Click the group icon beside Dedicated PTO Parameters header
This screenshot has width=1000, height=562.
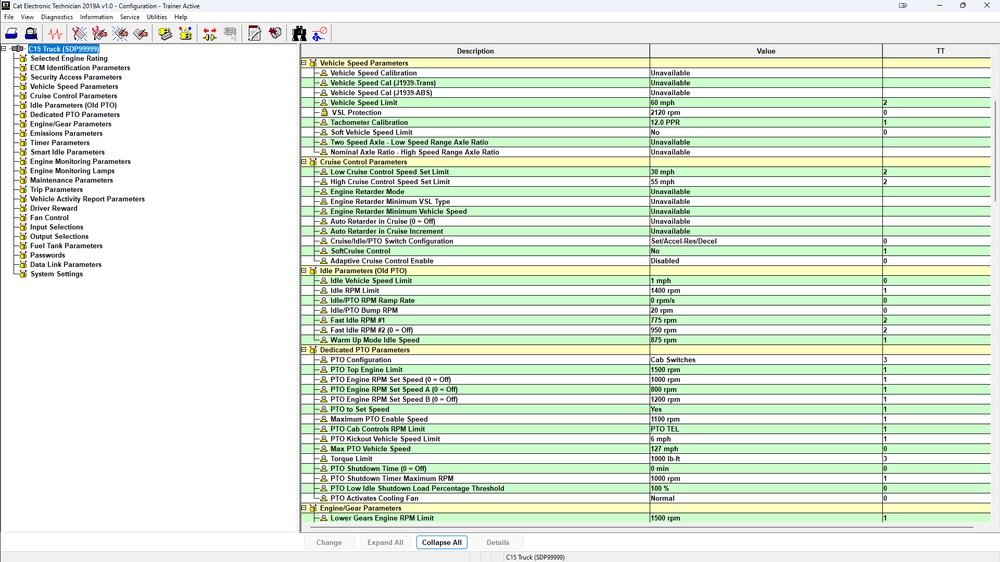(x=313, y=350)
